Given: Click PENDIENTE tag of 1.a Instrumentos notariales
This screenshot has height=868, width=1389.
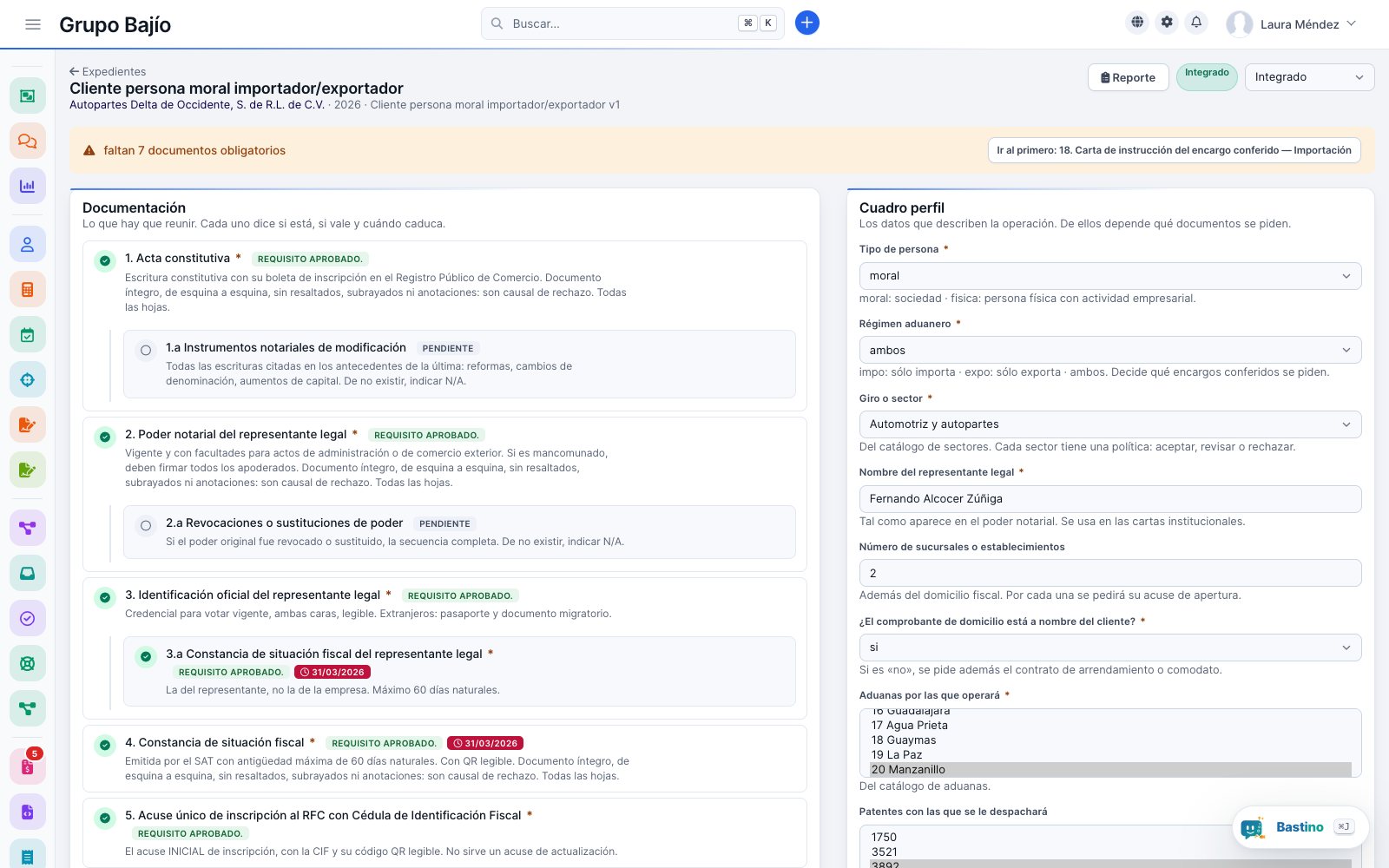Looking at the screenshot, I should [x=448, y=348].
